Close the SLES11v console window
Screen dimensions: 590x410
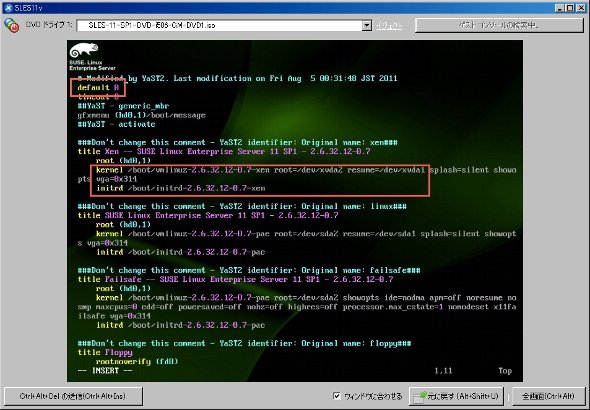click(581, 8)
